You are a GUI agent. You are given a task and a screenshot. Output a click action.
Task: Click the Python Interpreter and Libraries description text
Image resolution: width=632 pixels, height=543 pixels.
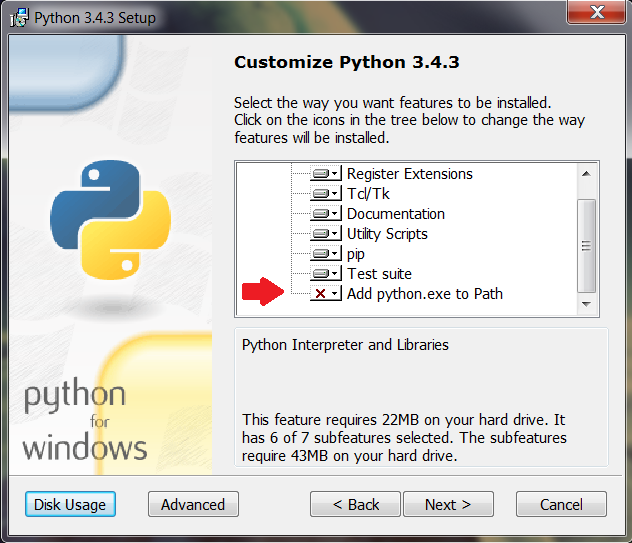pyautogui.click(x=345, y=345)
